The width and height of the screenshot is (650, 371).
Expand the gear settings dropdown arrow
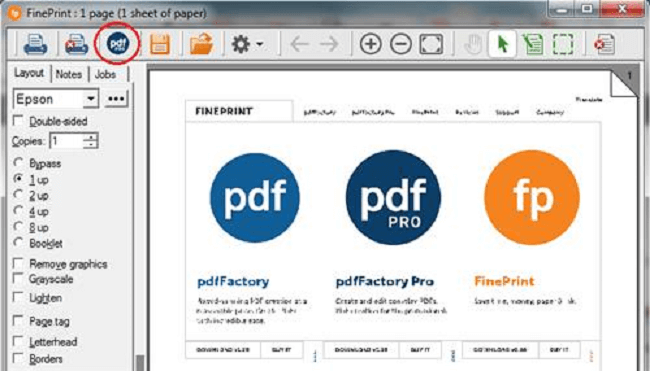[260, 44]
